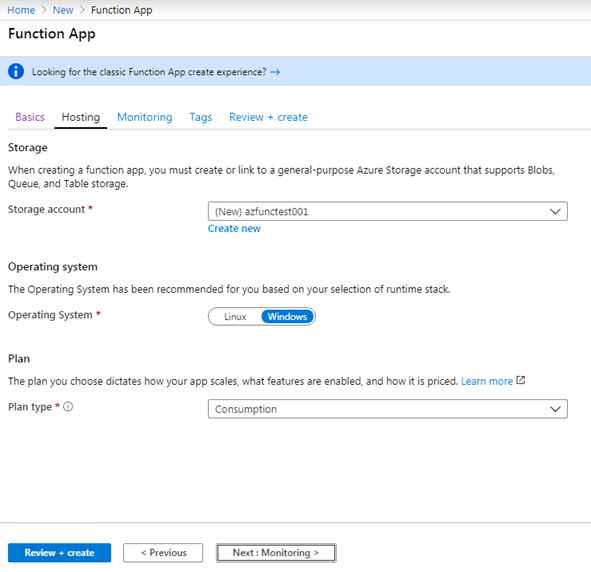This screenshot has width=591, height=572.
Task: Open the Learn more link
Action: point(487,381)
